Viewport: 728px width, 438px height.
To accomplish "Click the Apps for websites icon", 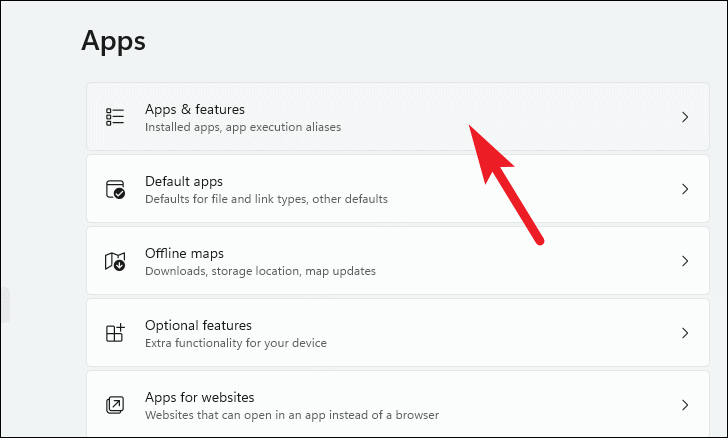I will pos(115,405).
